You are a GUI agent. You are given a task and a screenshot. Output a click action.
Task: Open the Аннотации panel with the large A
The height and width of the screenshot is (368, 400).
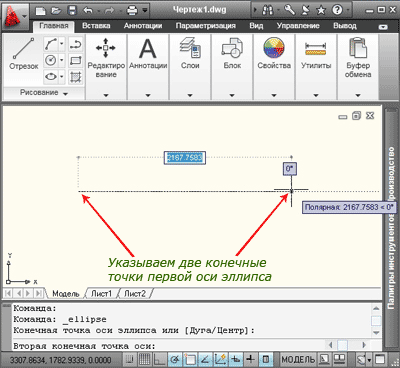pos(148,67)
